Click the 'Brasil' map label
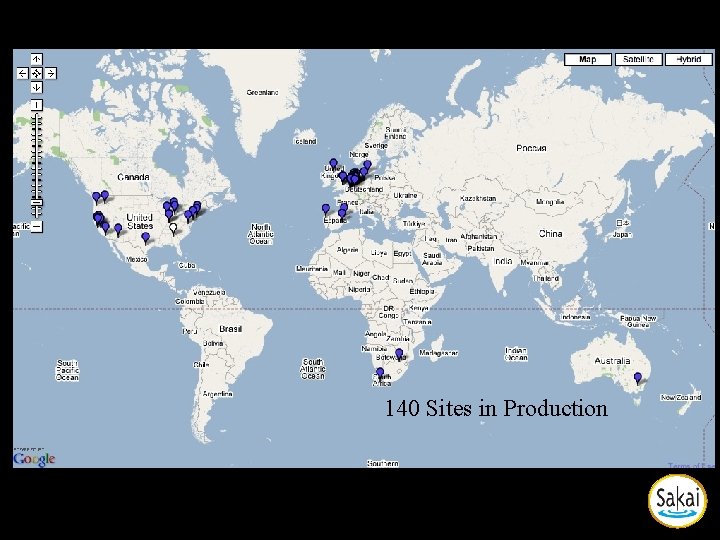Image resolution: width=720 pixels, height=540 pixels. [x=231, y=329]
